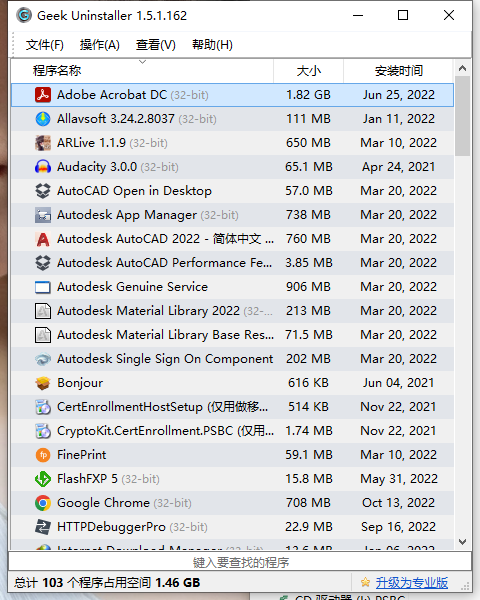Screen dimensions: 480x600
Task: Click the 升级为专业版 upgrade link
Action: (411, 583)
